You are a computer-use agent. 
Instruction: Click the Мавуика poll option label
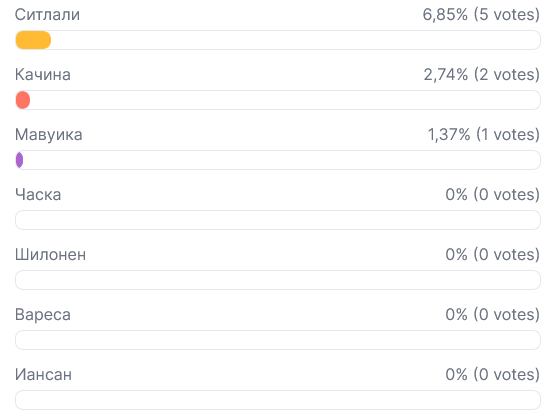(x=49, y=135)
